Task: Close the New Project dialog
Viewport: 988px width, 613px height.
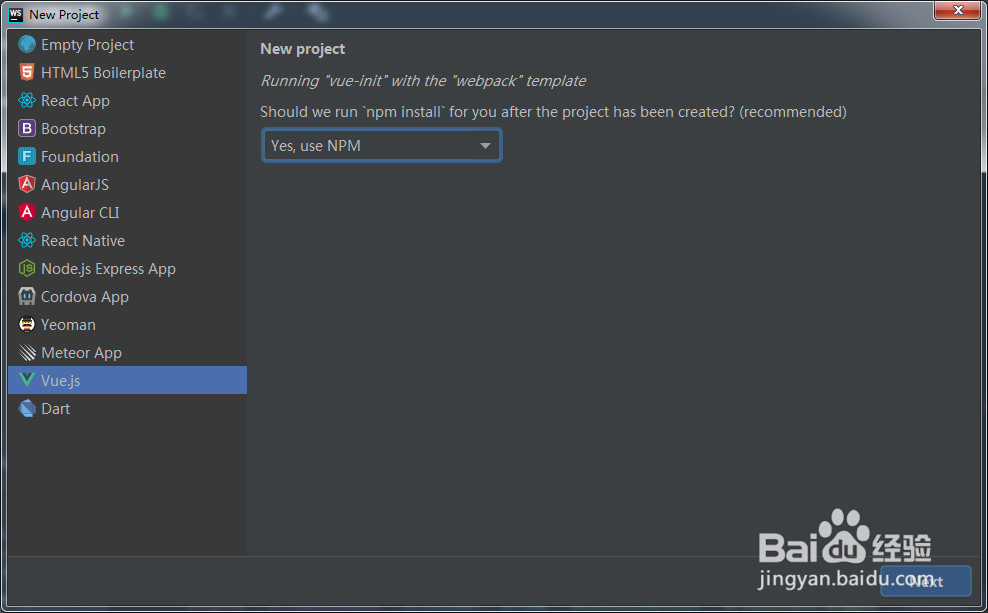Action: click(957, 10)
